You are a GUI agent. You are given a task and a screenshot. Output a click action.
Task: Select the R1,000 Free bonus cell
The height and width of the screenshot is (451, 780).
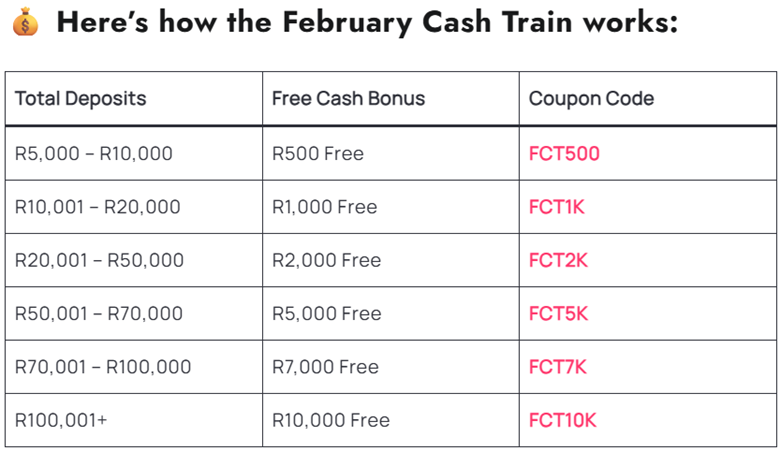point(324,207)
